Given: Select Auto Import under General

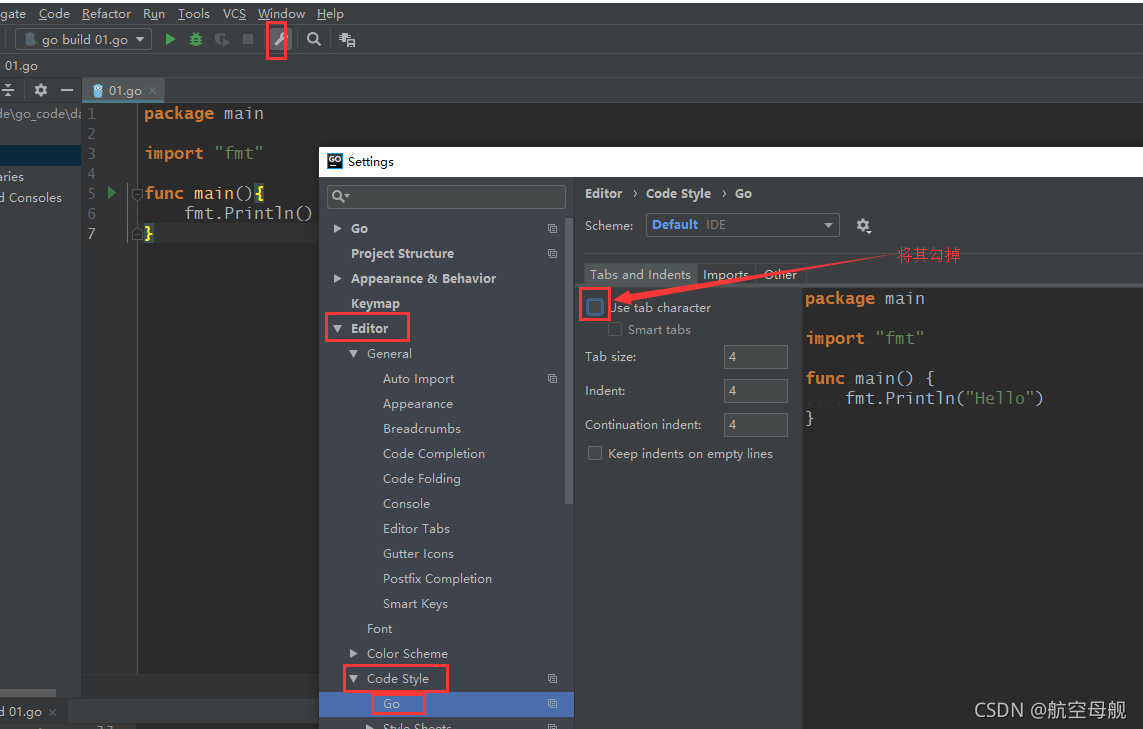Looking at the screenshot, I should coord(418,378).
